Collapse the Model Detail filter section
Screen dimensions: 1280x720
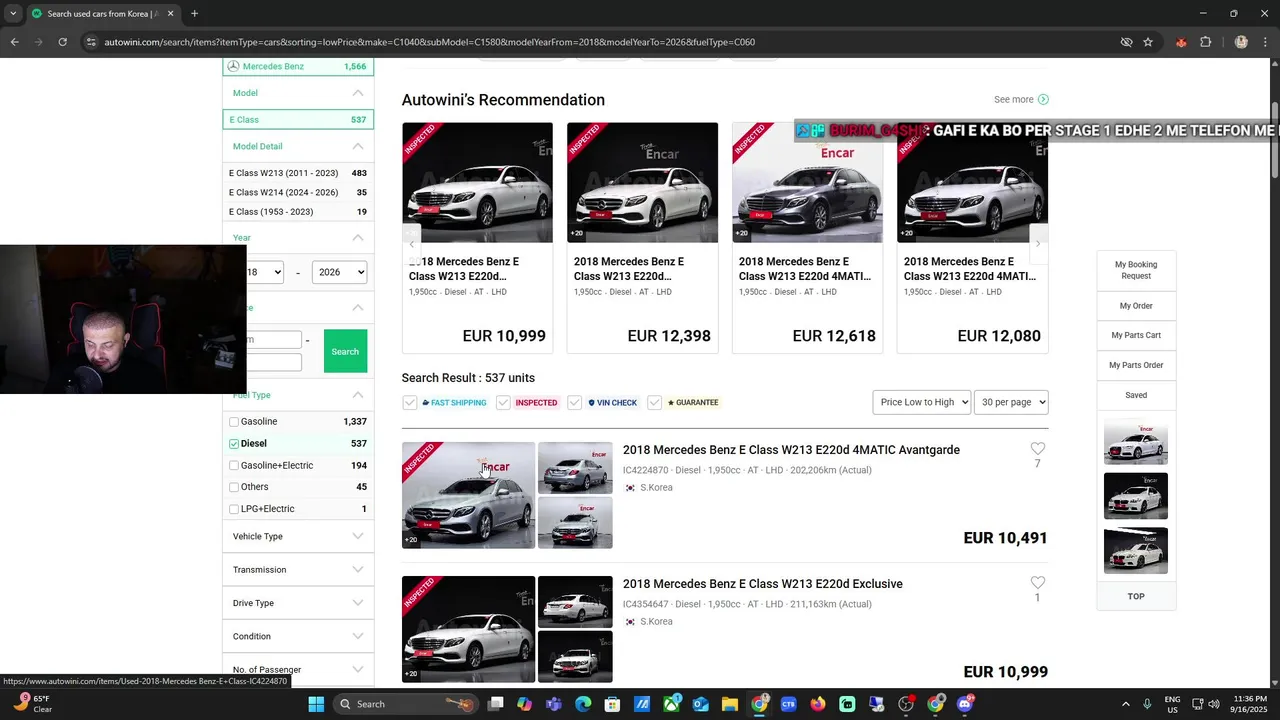(357, 146)
